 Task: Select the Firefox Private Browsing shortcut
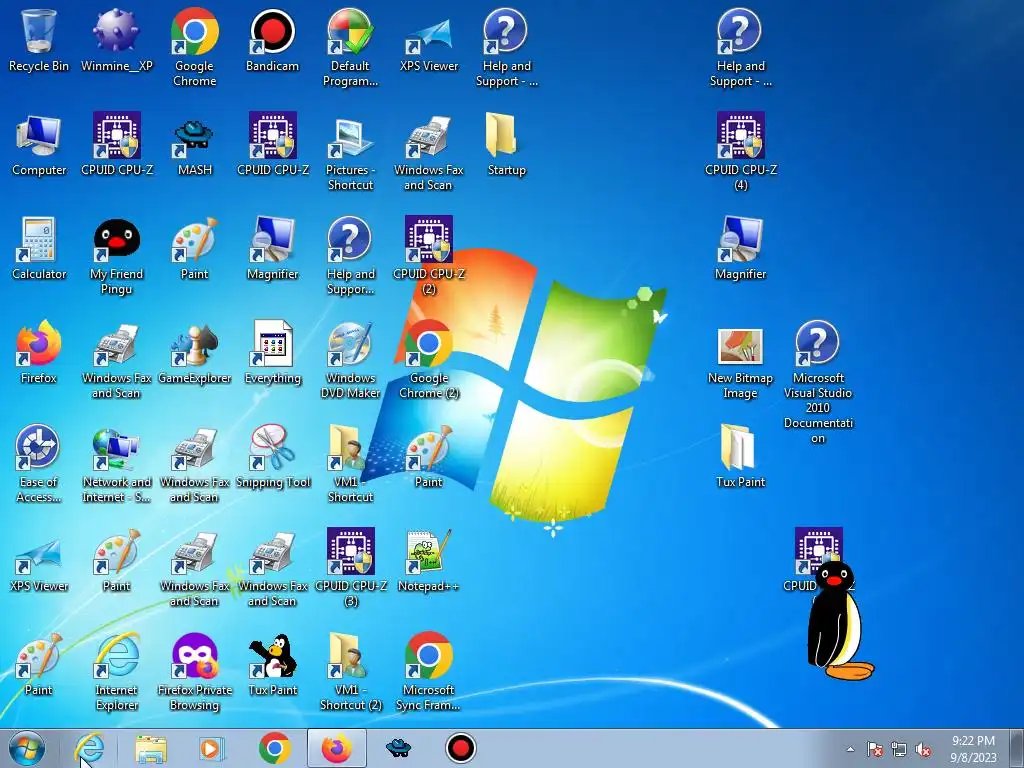pos(195,671)
